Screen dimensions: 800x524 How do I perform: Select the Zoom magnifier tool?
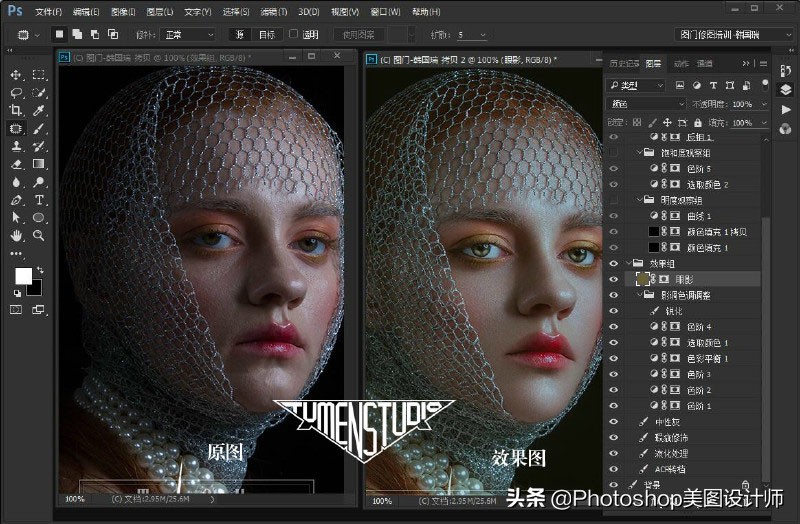coord(39,236)
